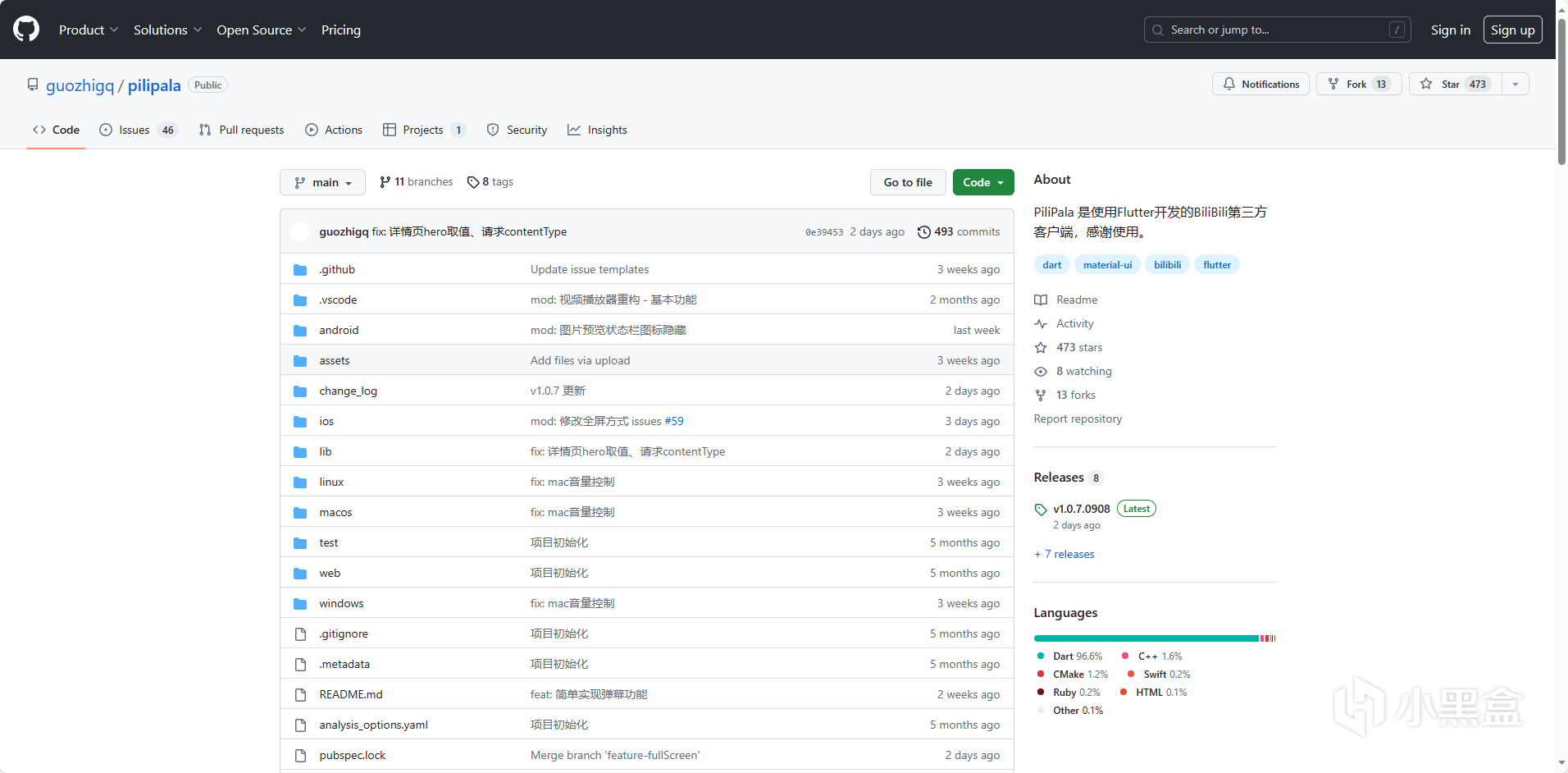1568x773 pixels.
Task: Click the .gitignore file icon
Action: point(300,633)
